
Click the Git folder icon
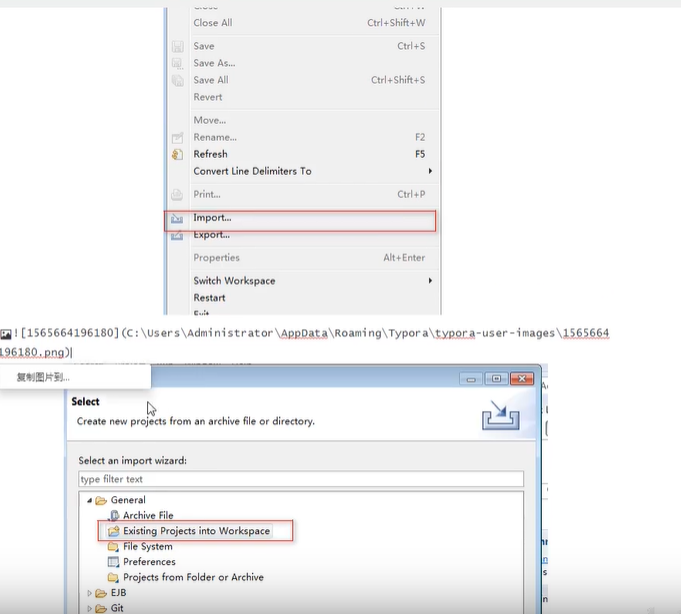coord(101,608)
